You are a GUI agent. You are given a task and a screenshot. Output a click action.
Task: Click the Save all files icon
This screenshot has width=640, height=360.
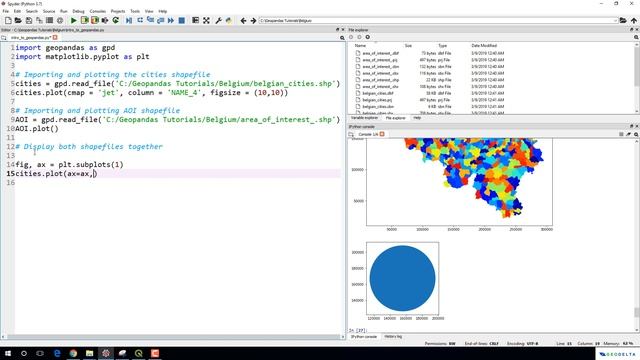click(x=39, y=20)
